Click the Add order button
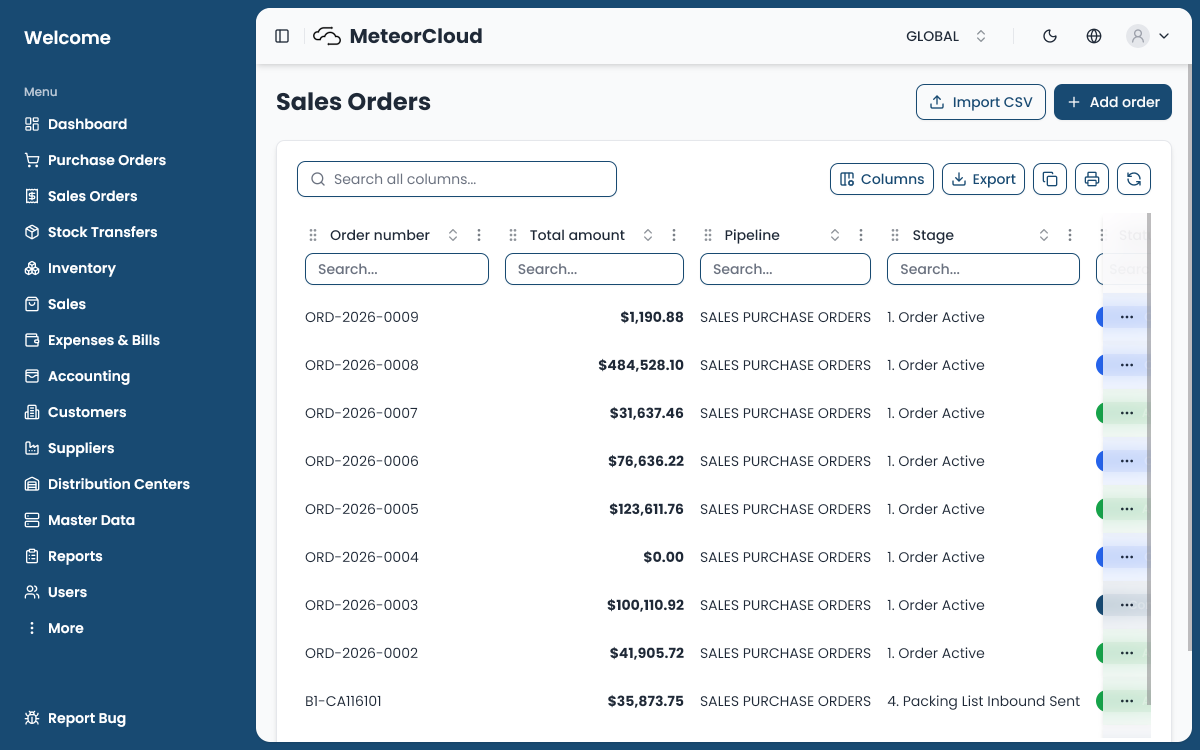Image resolution: width=1200 pixels, height=750 pixels. pos(1113,102)
